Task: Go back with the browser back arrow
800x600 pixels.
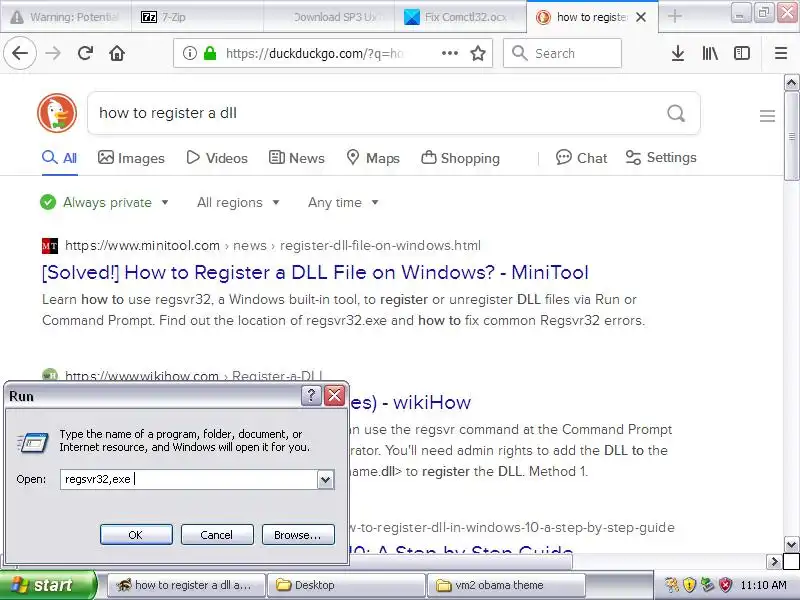Action: pos(20,53)
